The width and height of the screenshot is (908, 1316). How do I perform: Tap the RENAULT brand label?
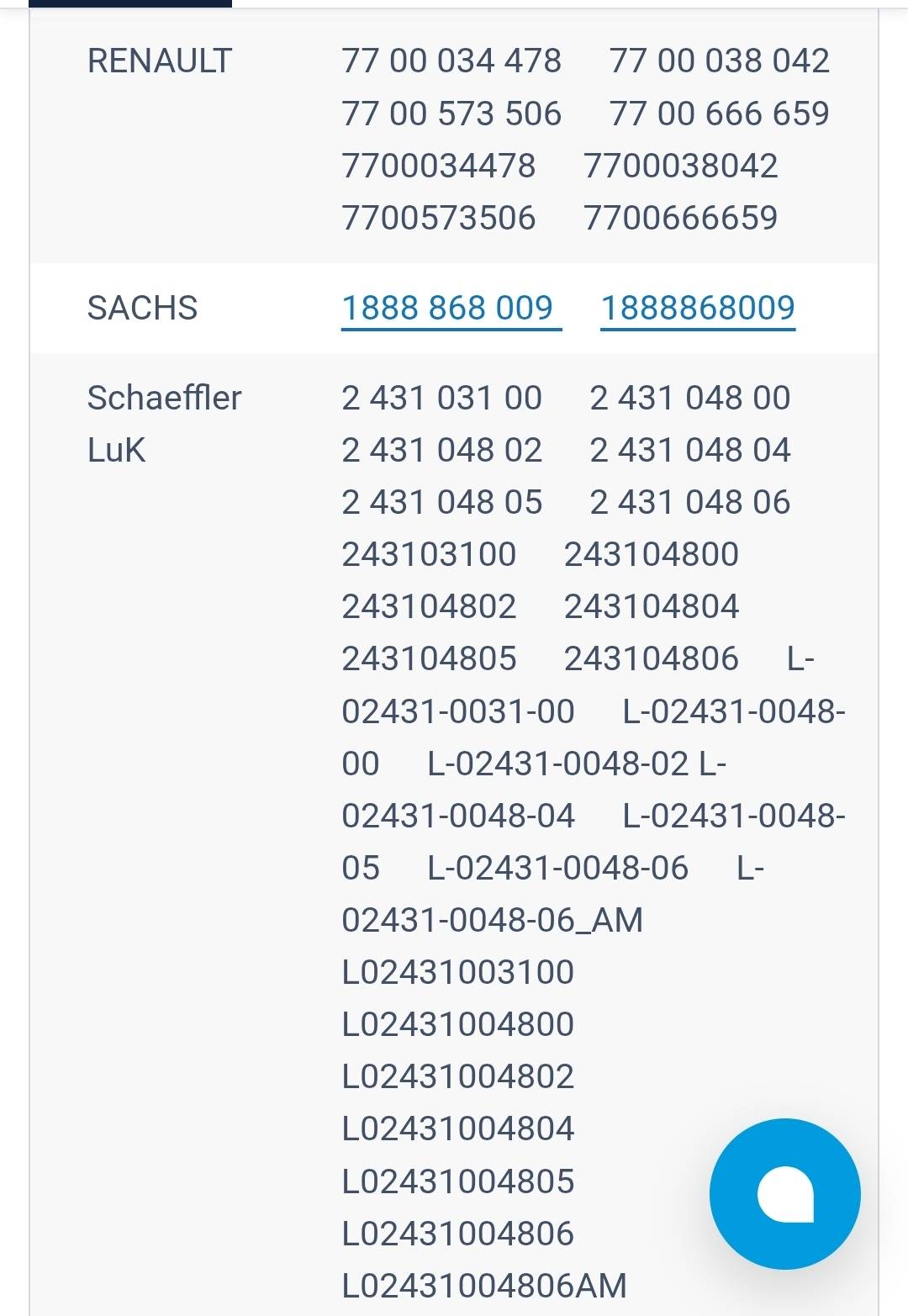point(159,61)
